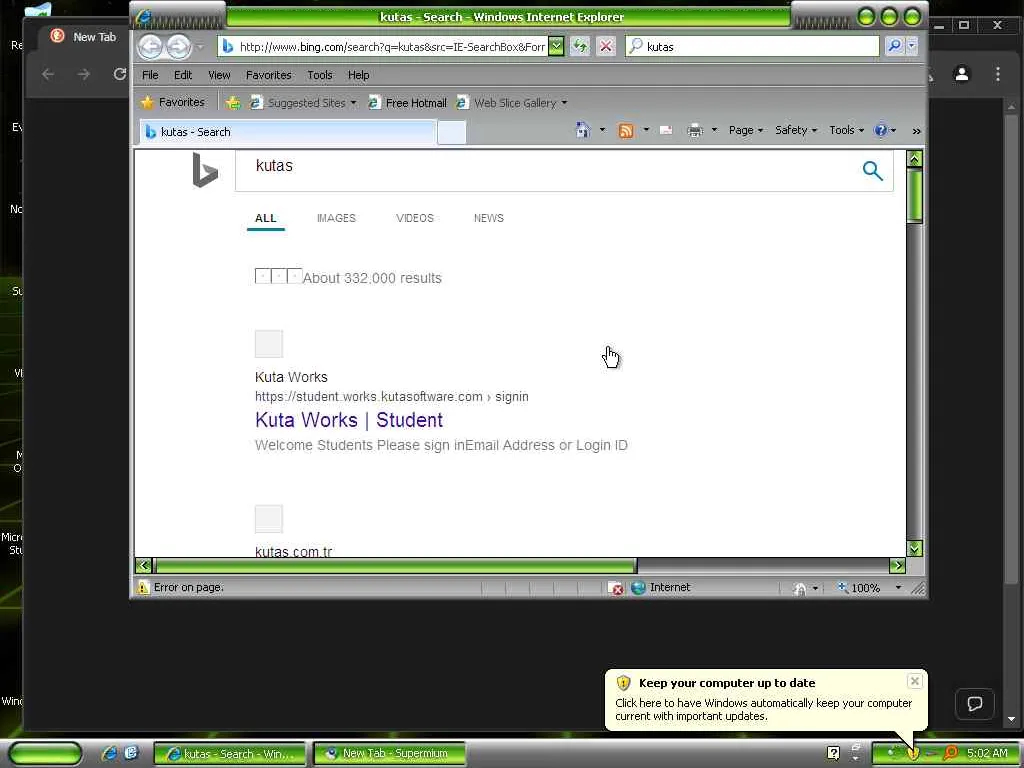The width and height of the screenshot is (1024, 768).
Task: Add page to Favorites bar icon
Action: click(233, 103)
